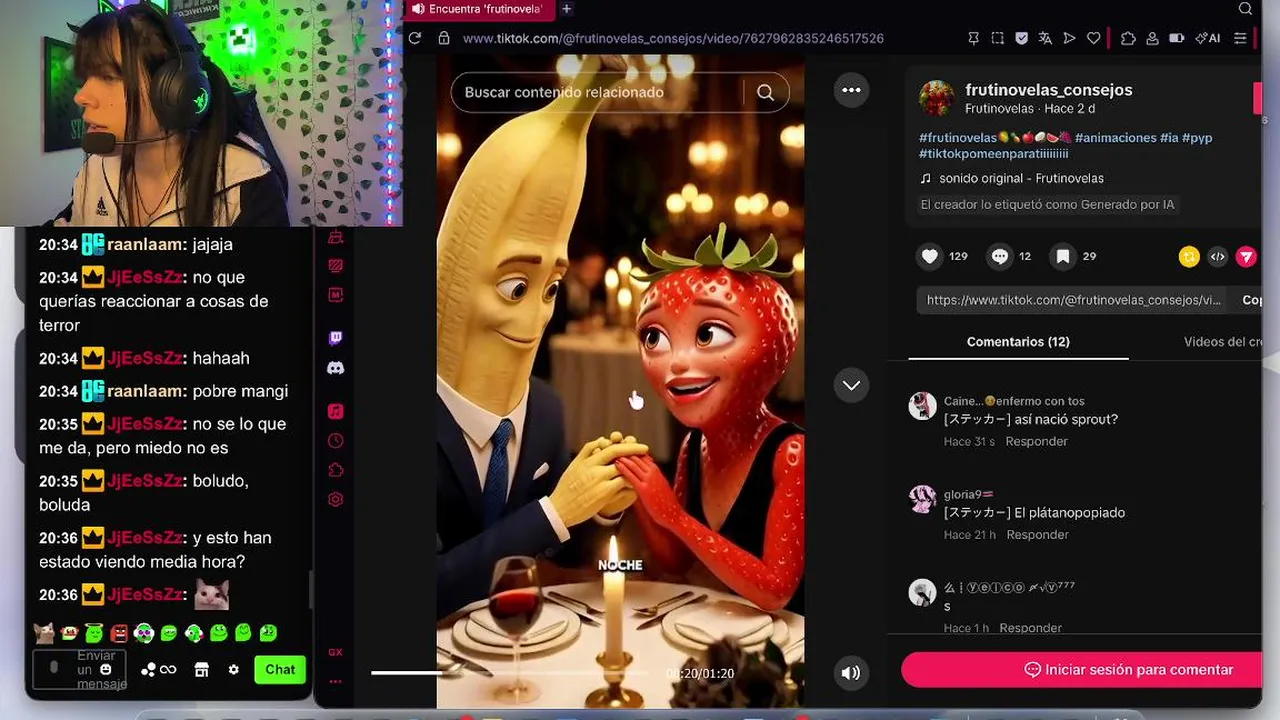The height and width of the screenshot is (720, 1280).
Task: Switch to Videos del creador tab
Action: pos(1223,342)
